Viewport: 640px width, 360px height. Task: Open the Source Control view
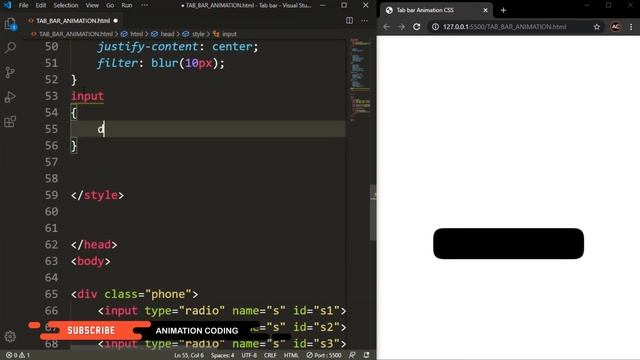[x=10, y=72]
